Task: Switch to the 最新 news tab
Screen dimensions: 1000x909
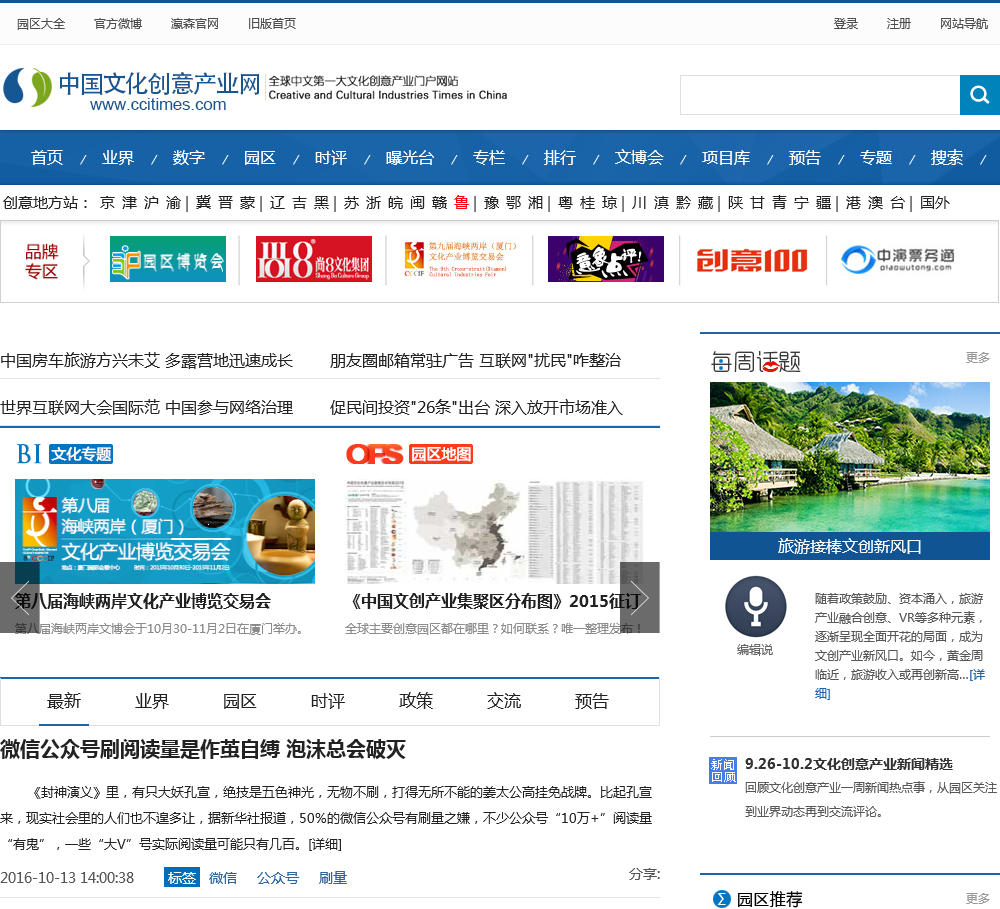Action: click(64, 702)
